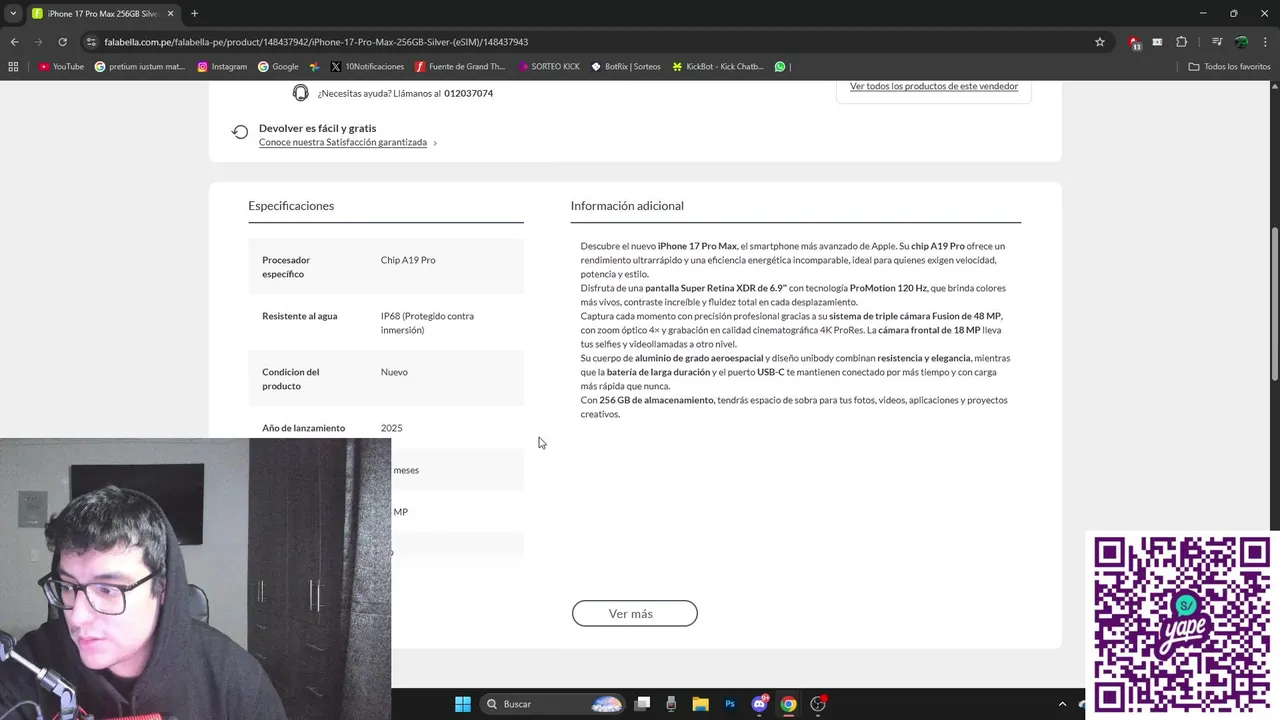Open the site information icon in address bar
Image resolution: width=1280 pixels, height=720 pixels.
click(91, 42)
